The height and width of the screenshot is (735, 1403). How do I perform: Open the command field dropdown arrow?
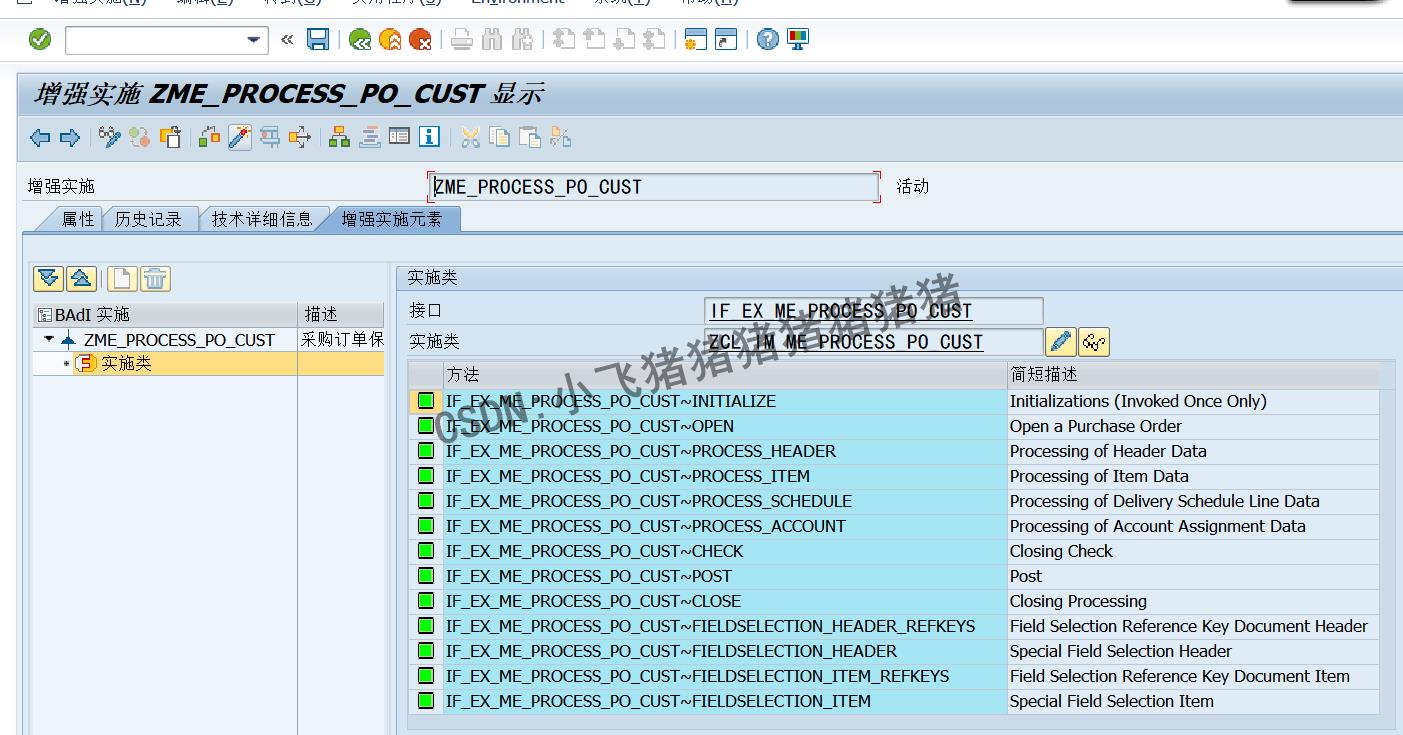(255, 41)
